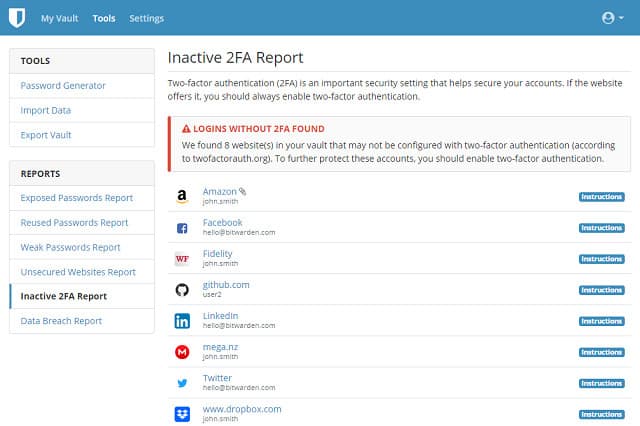Open the Amazon login entry link
The width and height of the screenshot is (640, 426).
coord(220,191)
